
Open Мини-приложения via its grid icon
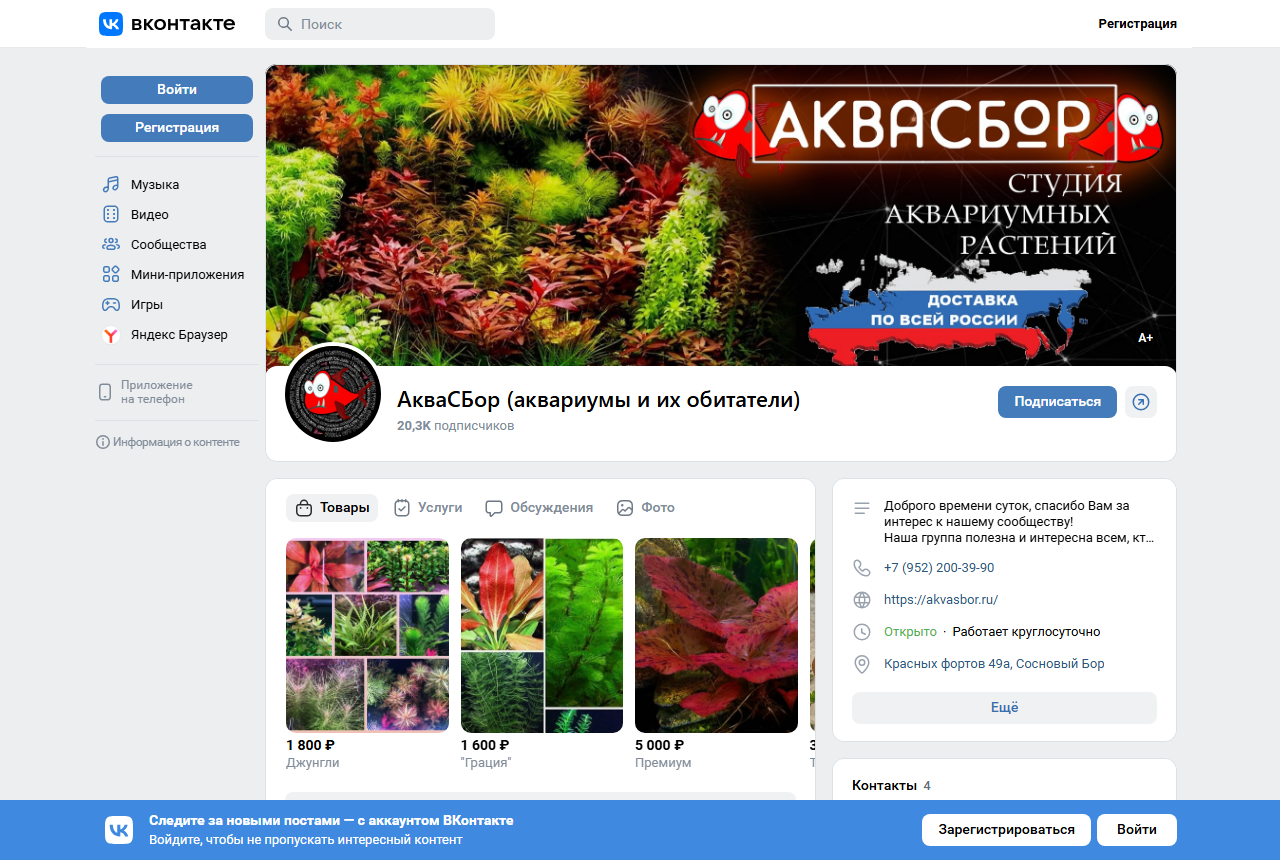pyautogui.click(x=111, y=275)
